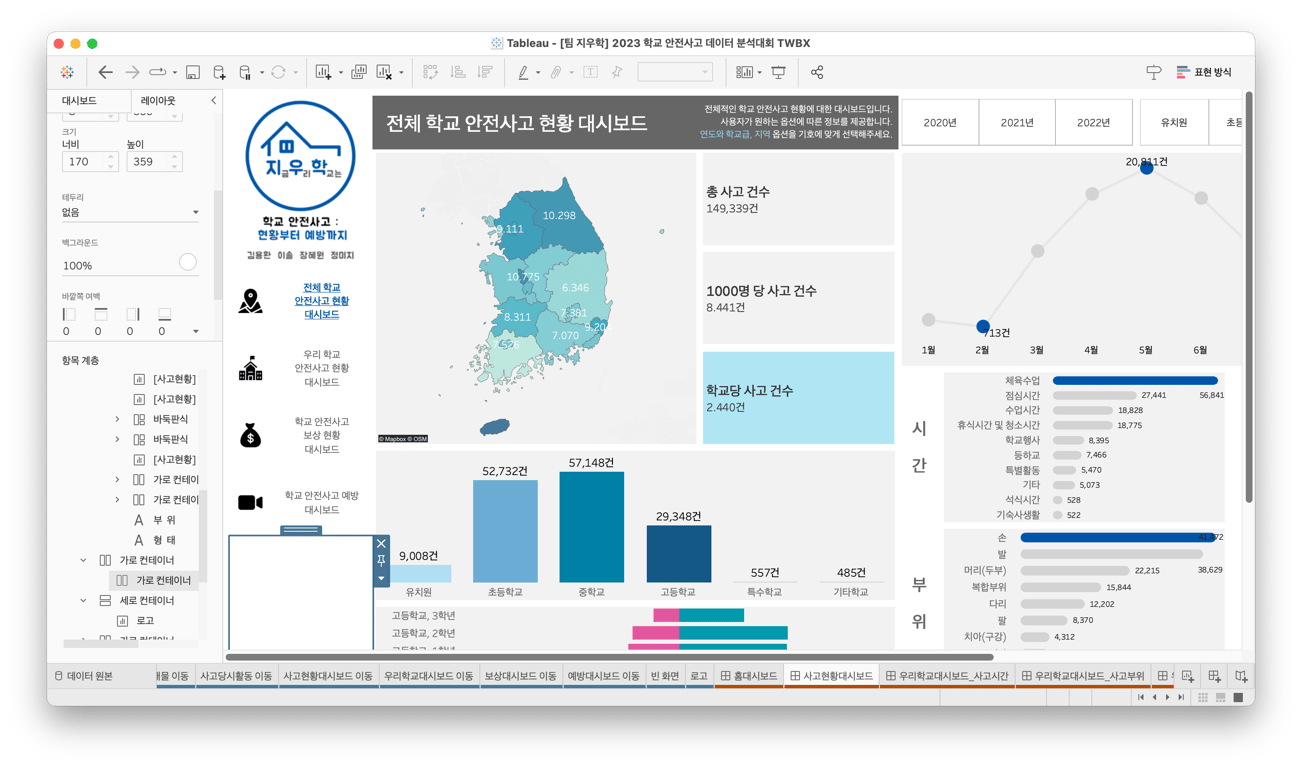Click the show mark labels icon
The image size is (1302, 768).
point(591,72)
